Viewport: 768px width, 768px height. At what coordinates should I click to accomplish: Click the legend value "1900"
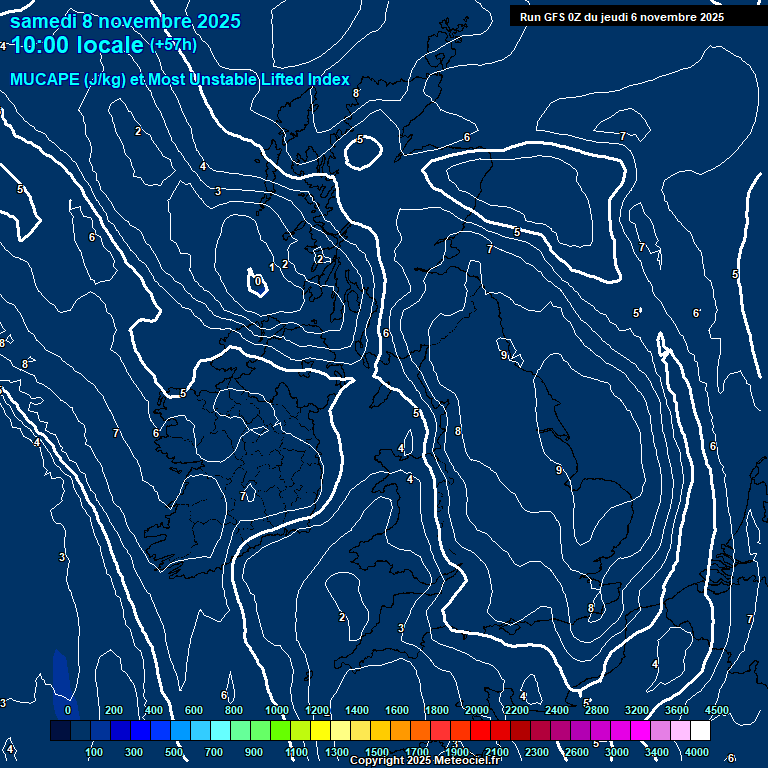(457, 752)
